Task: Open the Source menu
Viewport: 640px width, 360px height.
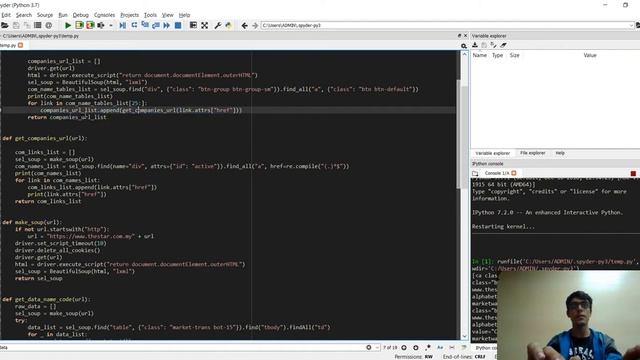Action: click(x=45, y=15)
